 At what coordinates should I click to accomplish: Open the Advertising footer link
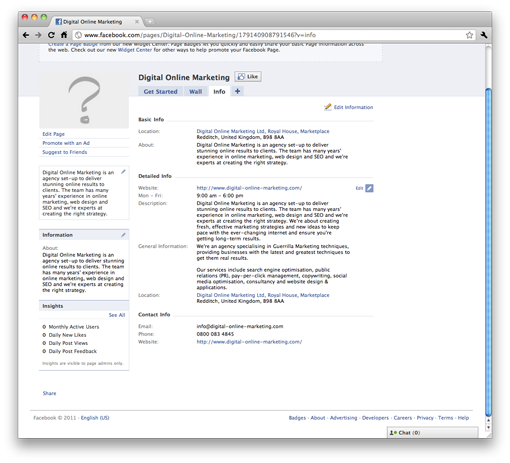pyautogui.click(x=343, y=418)
